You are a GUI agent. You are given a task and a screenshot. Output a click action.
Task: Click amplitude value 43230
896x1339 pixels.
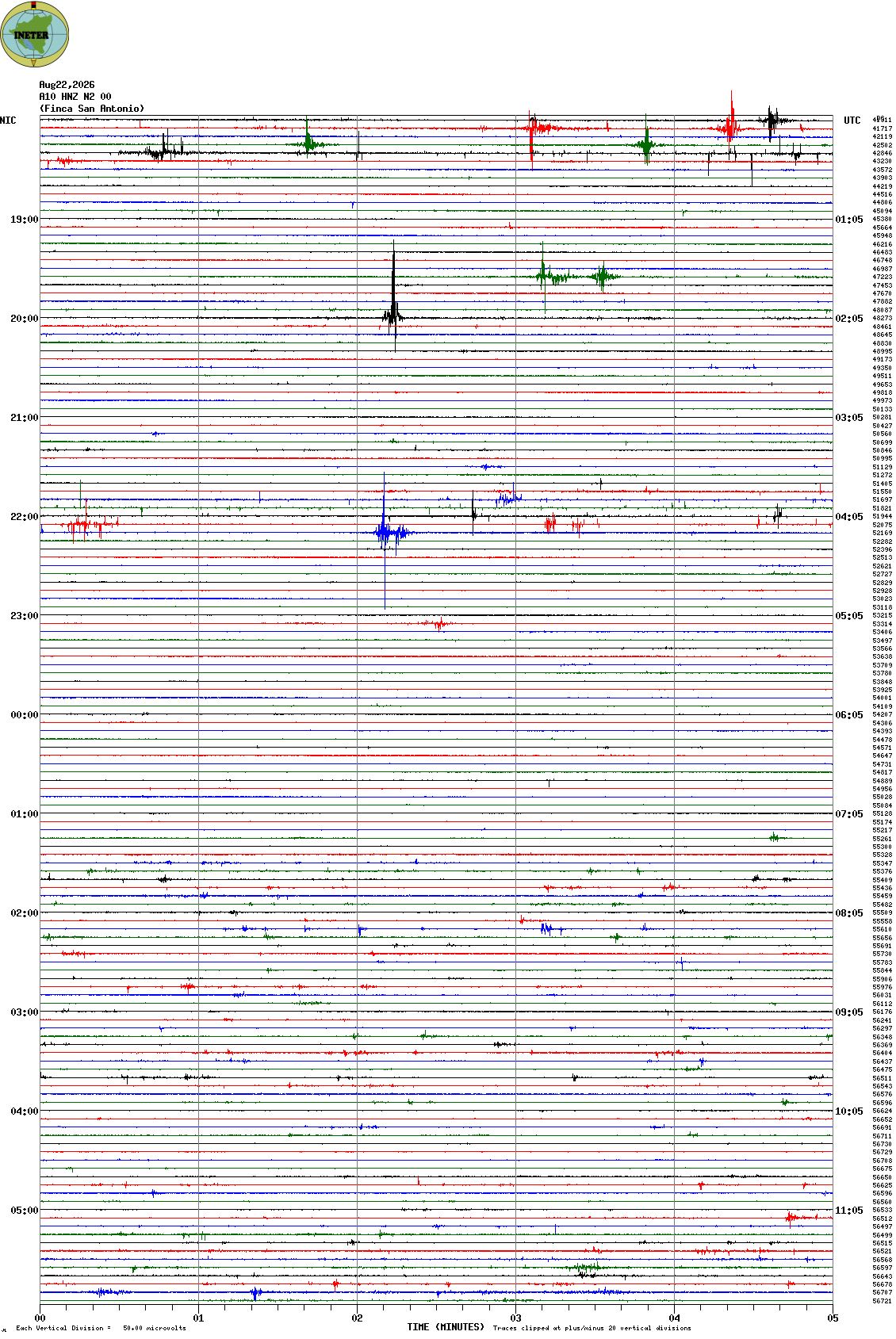point(882,162)
